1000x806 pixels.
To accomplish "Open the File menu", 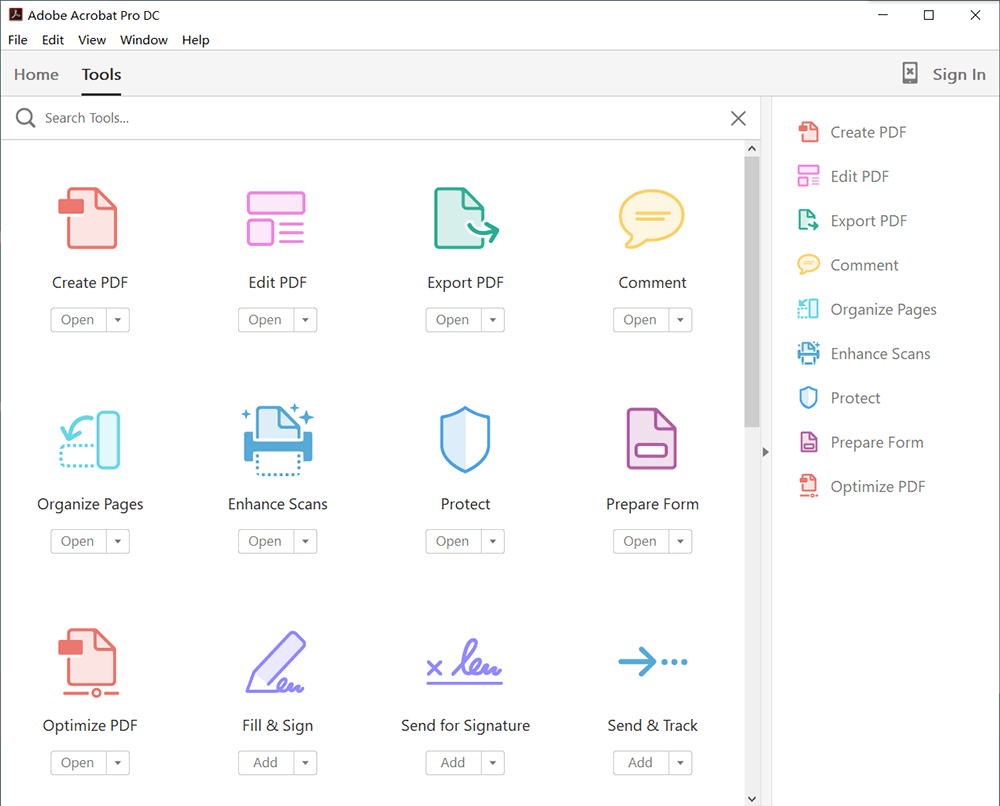I will click(18, 40).
